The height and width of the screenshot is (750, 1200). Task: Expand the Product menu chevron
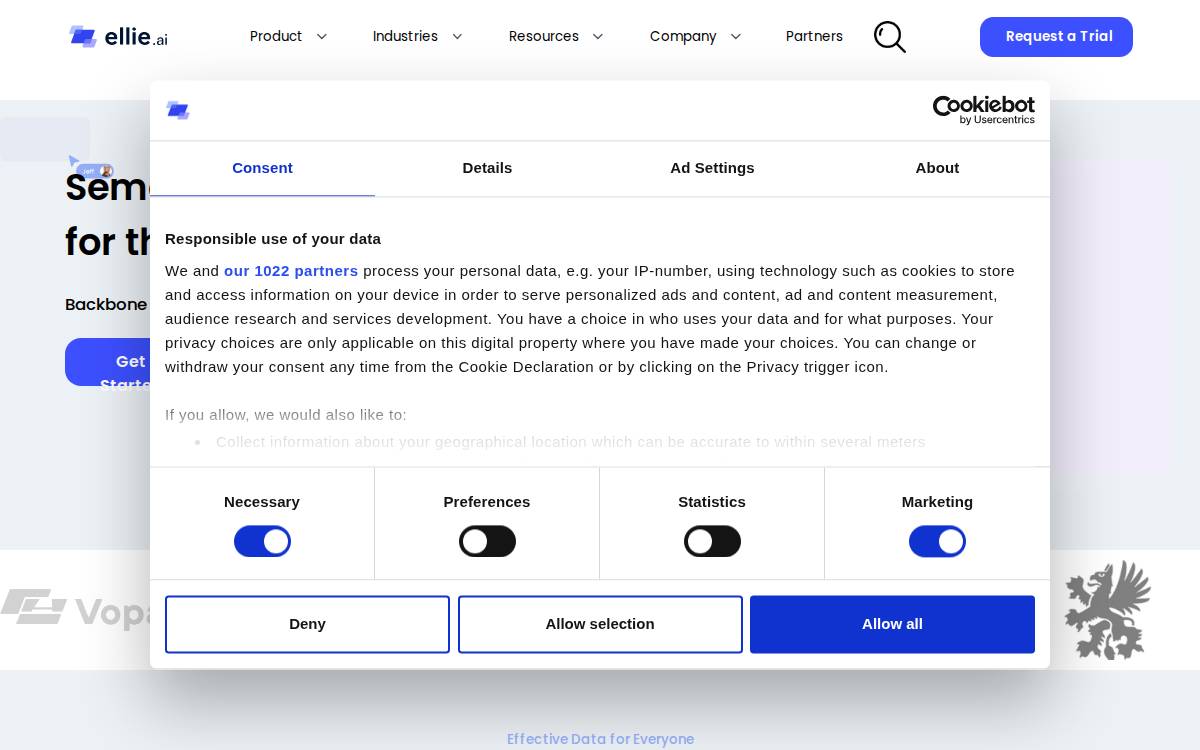coord(322,37)
